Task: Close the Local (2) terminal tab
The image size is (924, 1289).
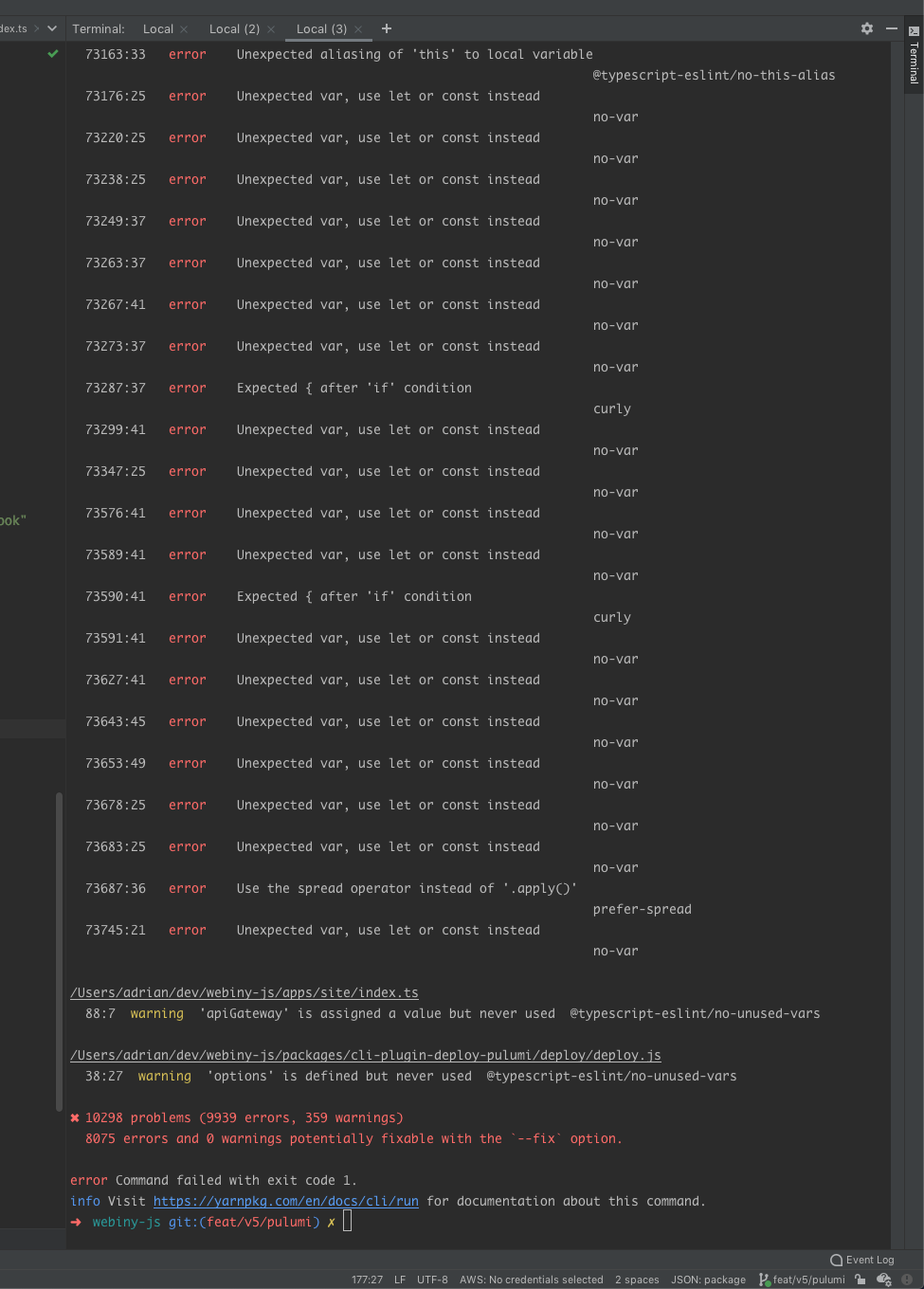Action: tap(271, 29)
